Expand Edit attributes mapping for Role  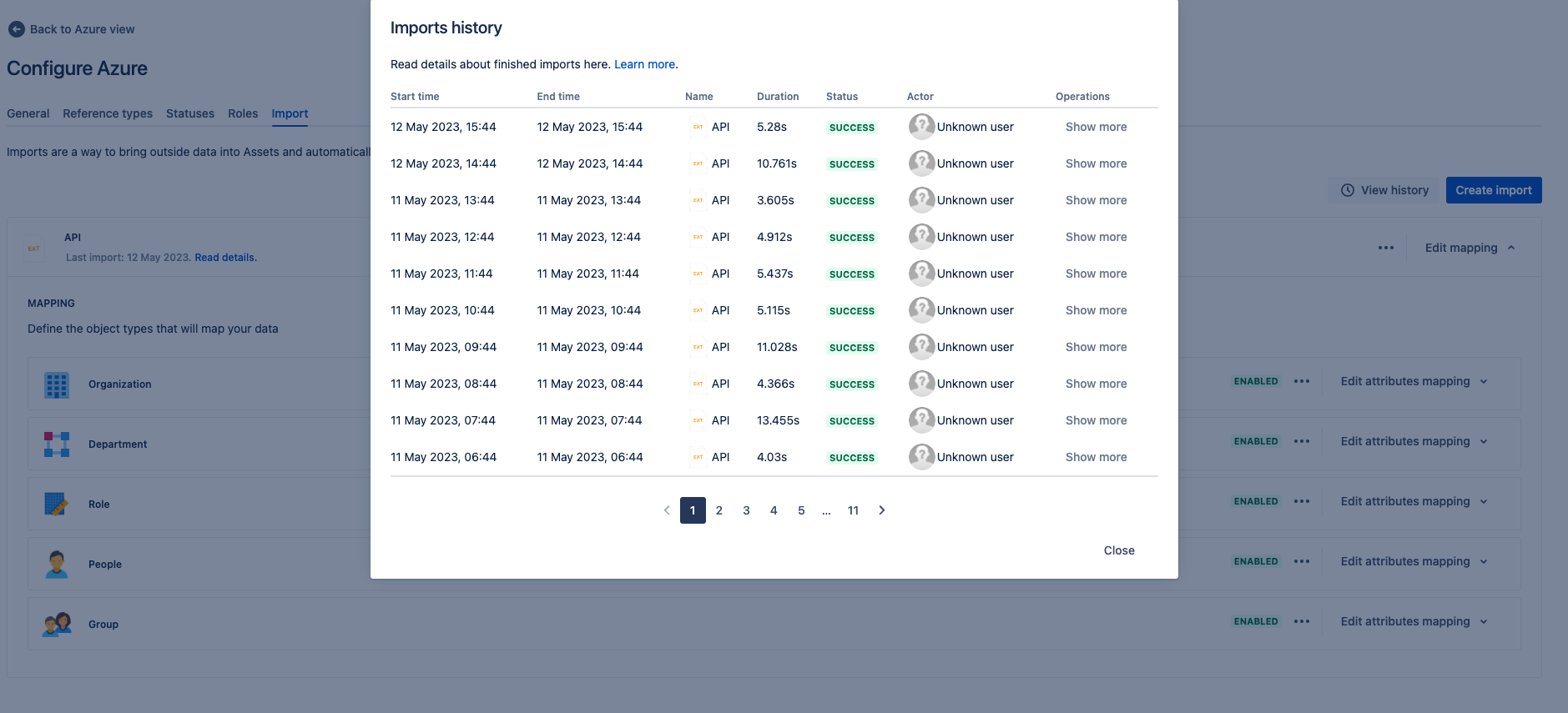point(1414,501)
